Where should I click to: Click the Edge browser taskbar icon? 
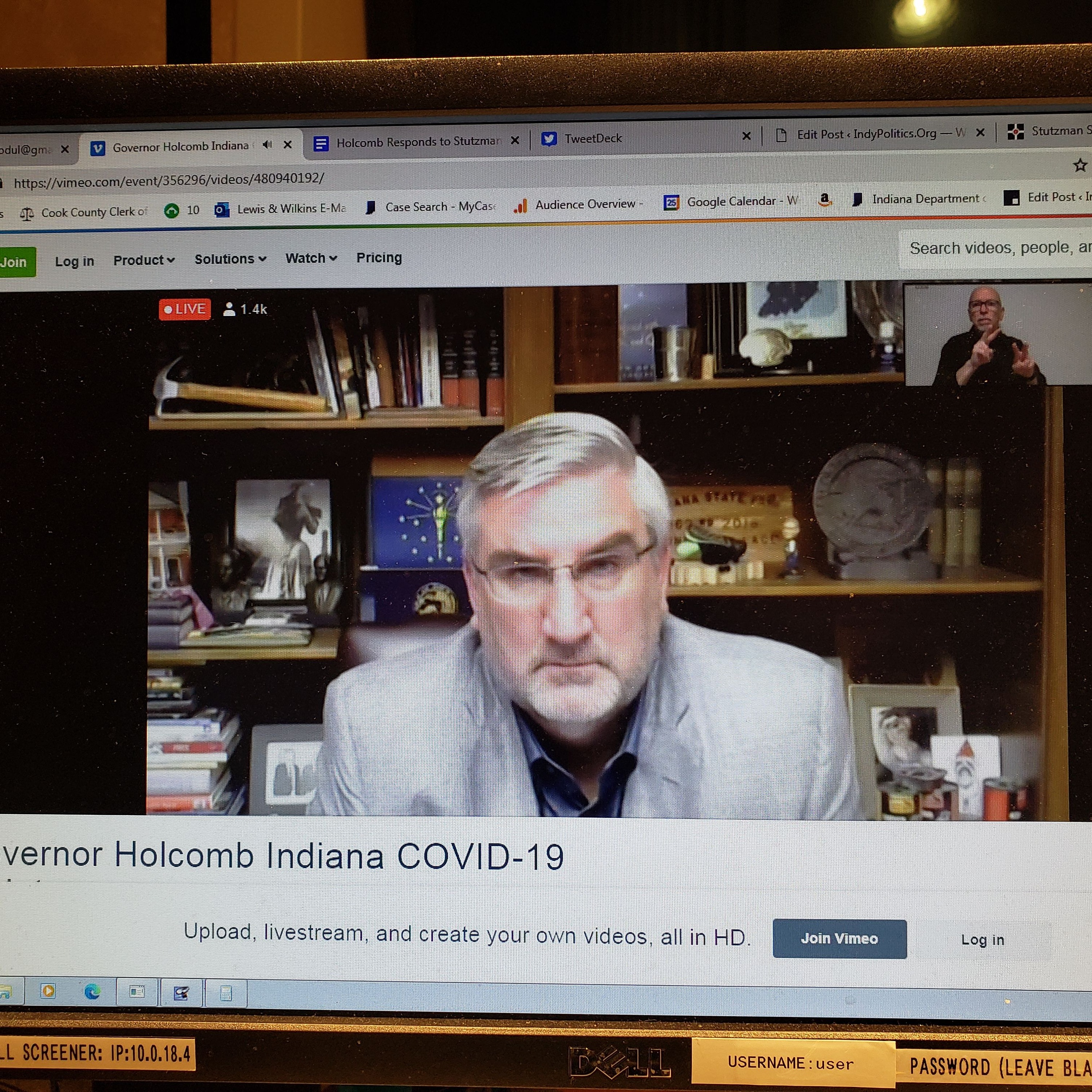tap(92, 991)
